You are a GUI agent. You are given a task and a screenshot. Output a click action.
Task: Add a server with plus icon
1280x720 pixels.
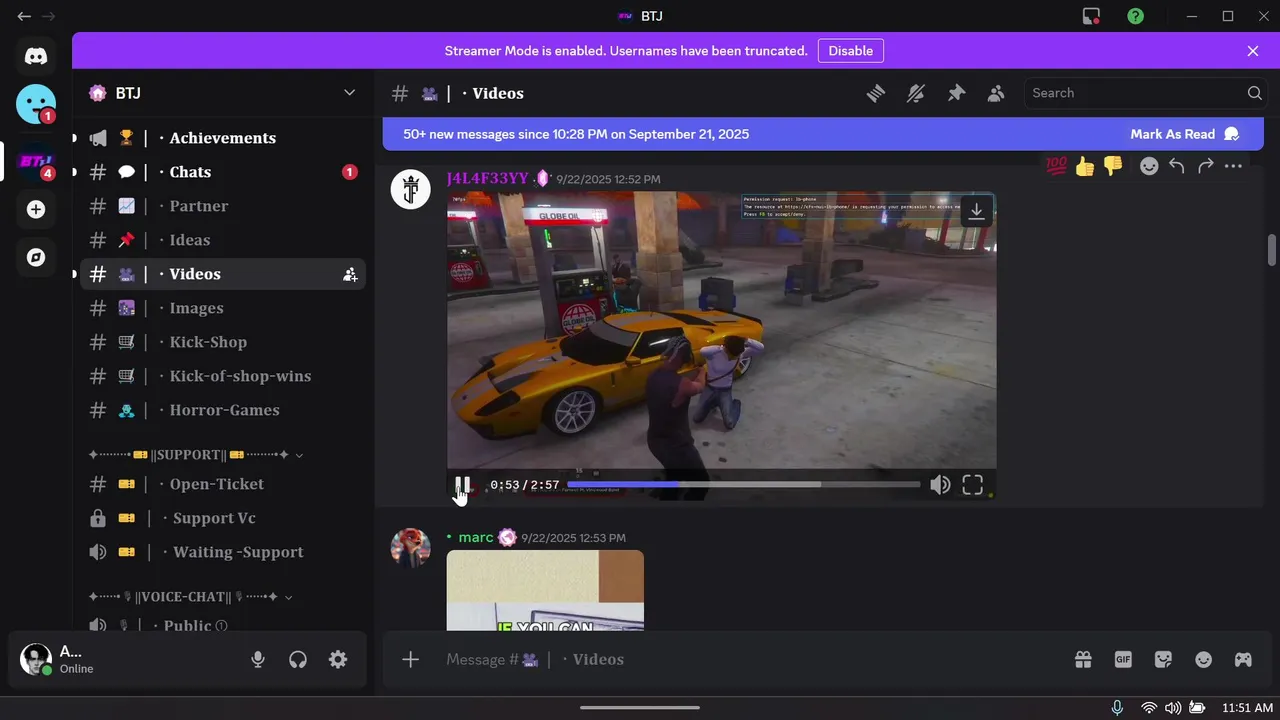click(36, 209)
